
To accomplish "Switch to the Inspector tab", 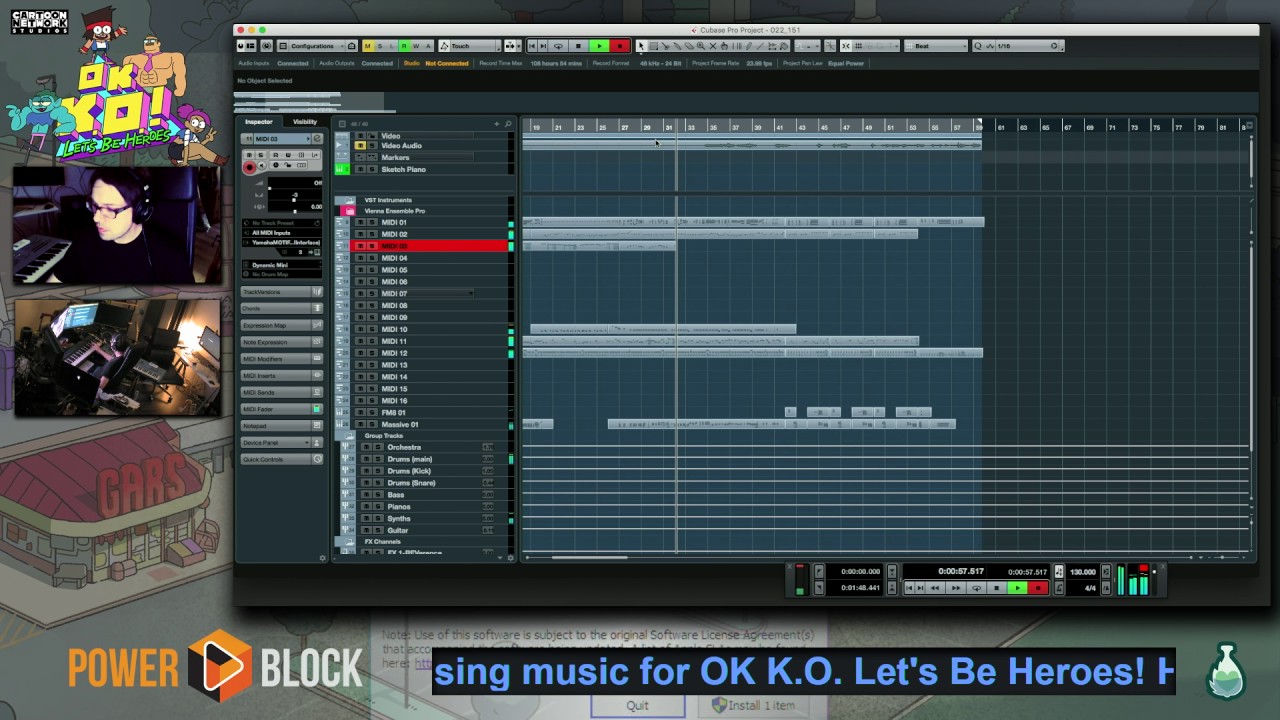I will tap(259, 122).
